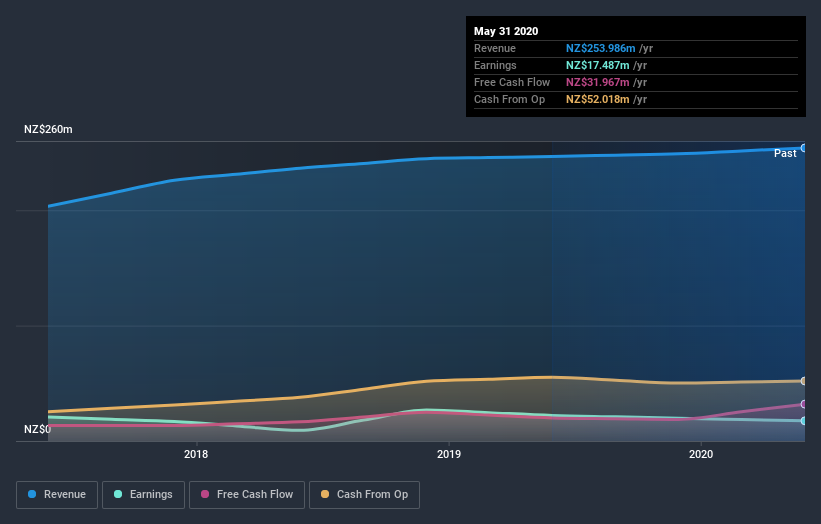Click the 'May 31 2020' tooltip date
Screen dimensions: 821x524
[x=506, y=31]
